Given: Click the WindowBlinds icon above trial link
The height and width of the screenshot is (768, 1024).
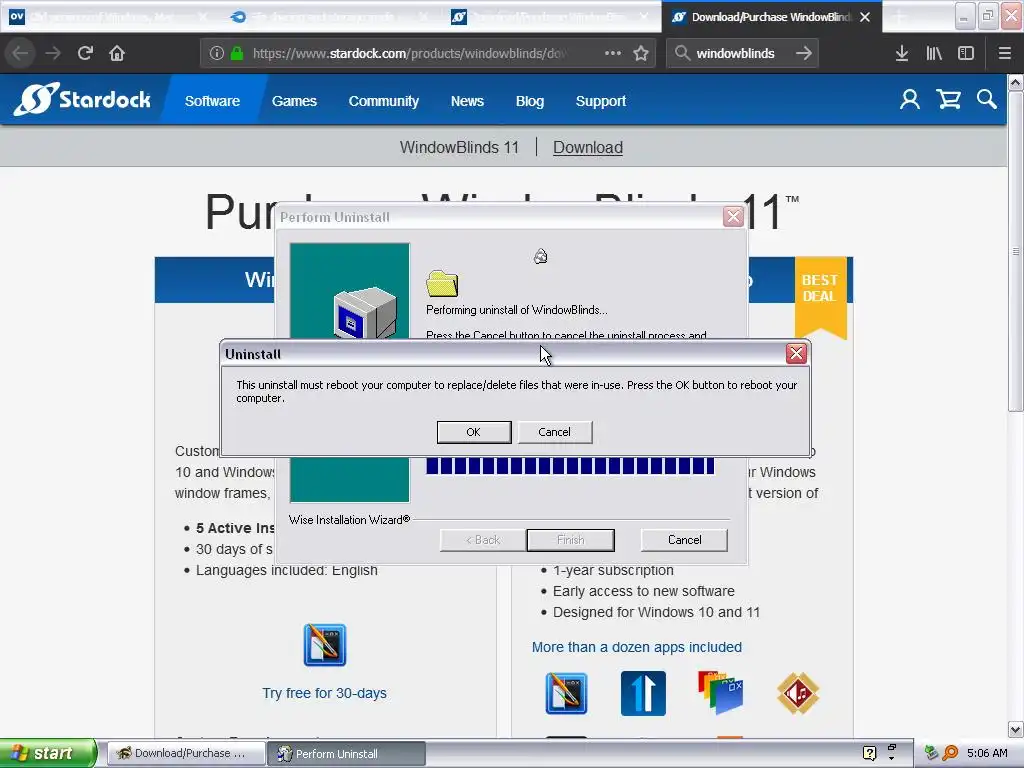Looking at the screenshot, I should [x=325, y=645].
